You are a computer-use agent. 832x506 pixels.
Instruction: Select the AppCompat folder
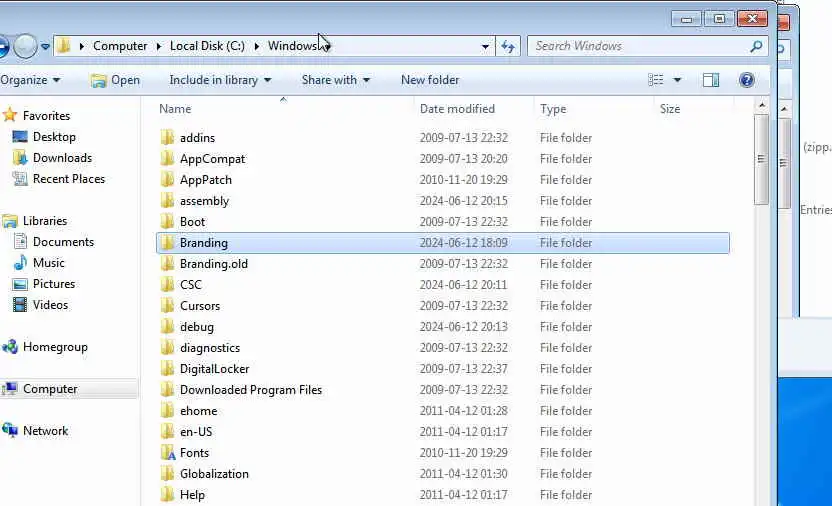pos(212,159)
